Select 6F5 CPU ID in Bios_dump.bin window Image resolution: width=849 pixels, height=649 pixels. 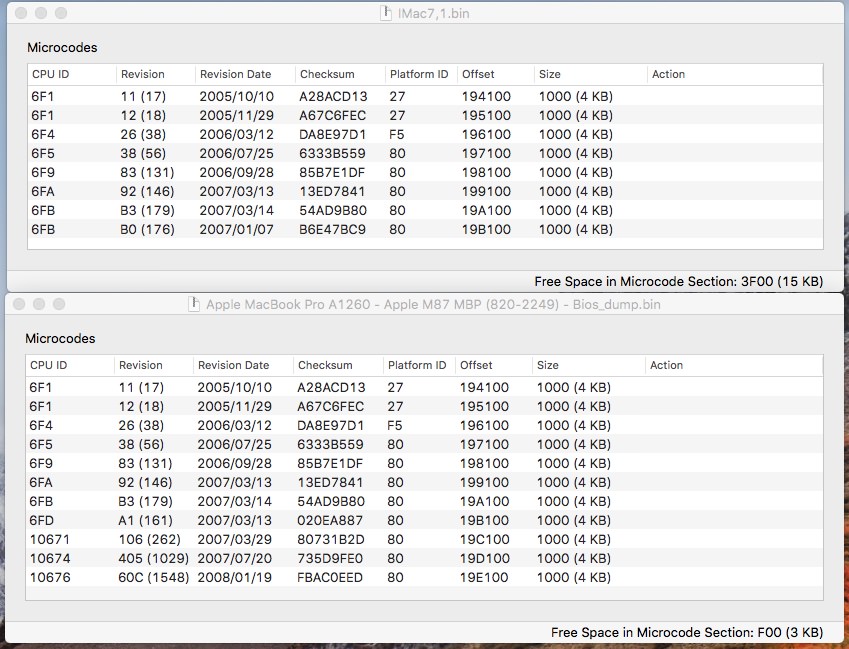(x=41, y=444)
